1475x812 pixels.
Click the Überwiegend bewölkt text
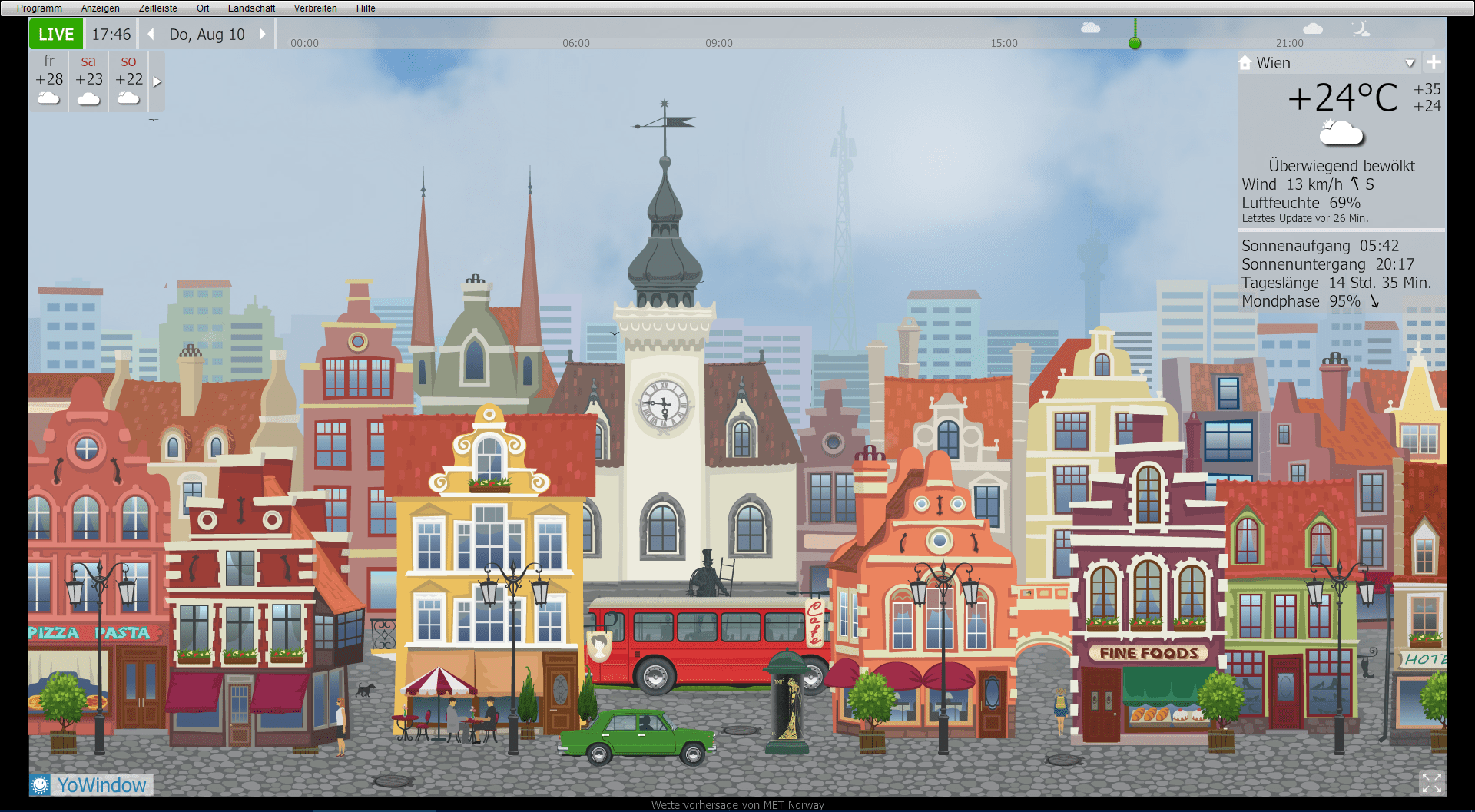point(1341,166)
